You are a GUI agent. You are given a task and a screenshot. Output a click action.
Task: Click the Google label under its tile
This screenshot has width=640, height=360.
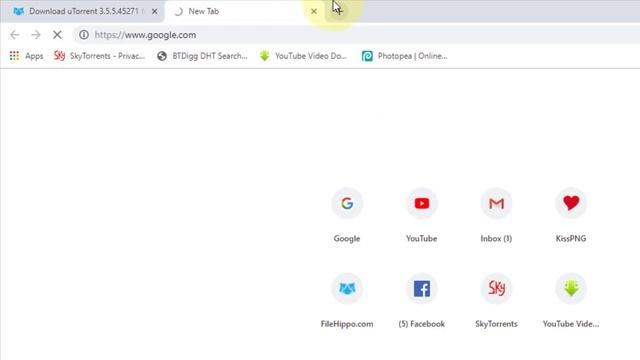click(347, 238)
